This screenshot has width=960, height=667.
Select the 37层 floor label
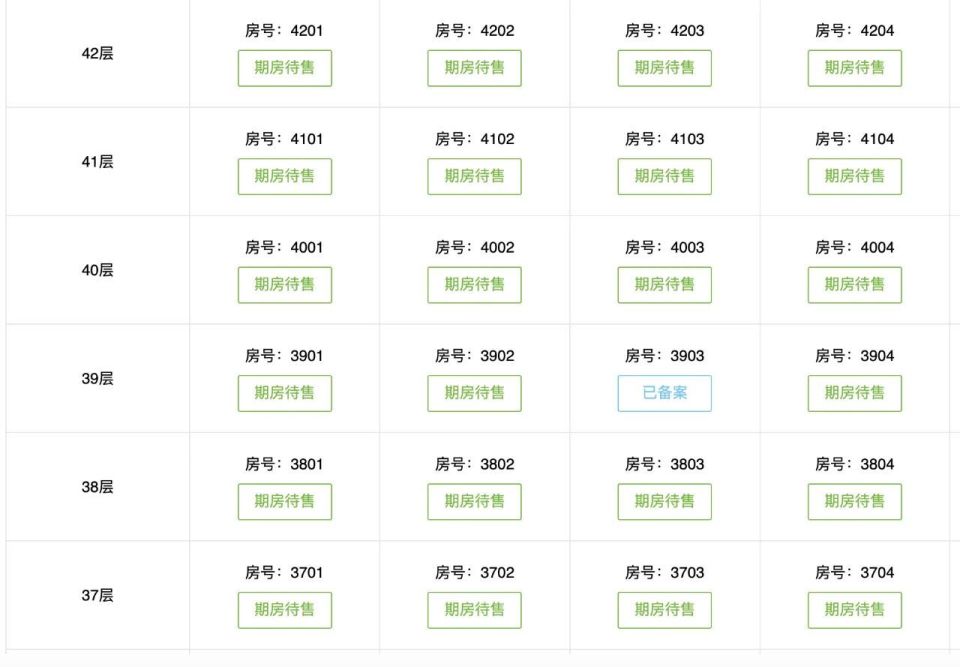pos(97,595)
